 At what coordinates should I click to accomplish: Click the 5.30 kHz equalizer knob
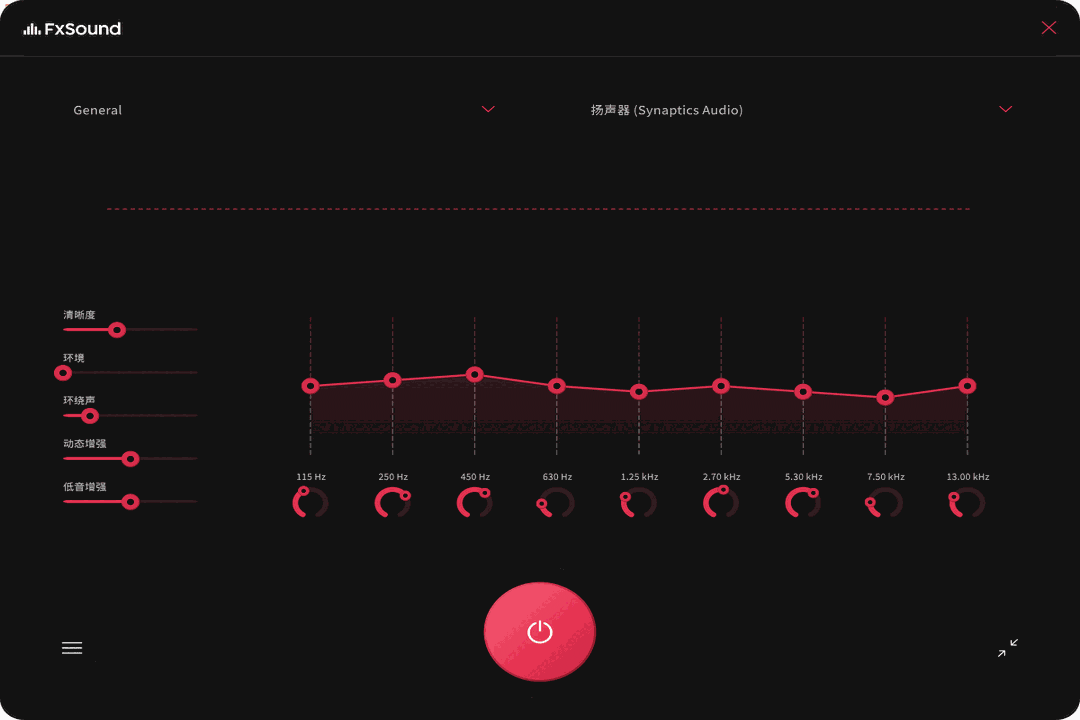click(x=802, y=503)
